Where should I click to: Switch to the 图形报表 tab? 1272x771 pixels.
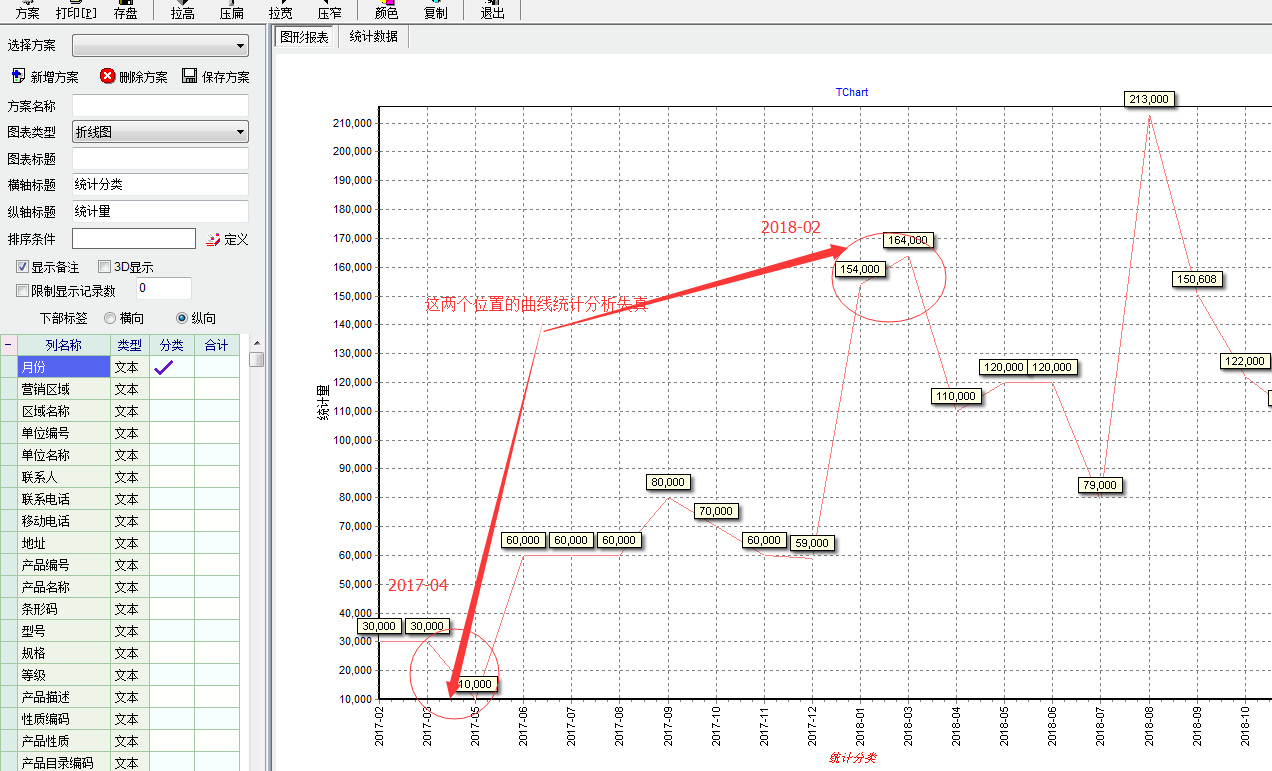[304, 37]
